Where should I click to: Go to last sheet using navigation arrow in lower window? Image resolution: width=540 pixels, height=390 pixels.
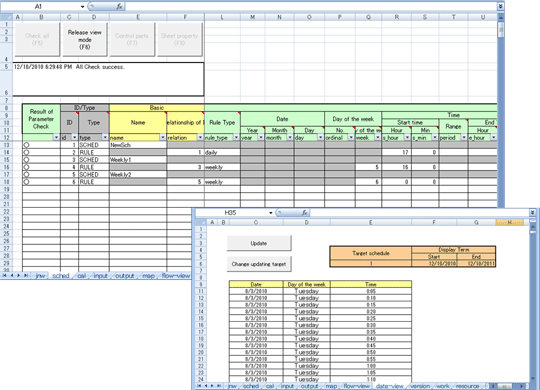(x=219, y=386)
